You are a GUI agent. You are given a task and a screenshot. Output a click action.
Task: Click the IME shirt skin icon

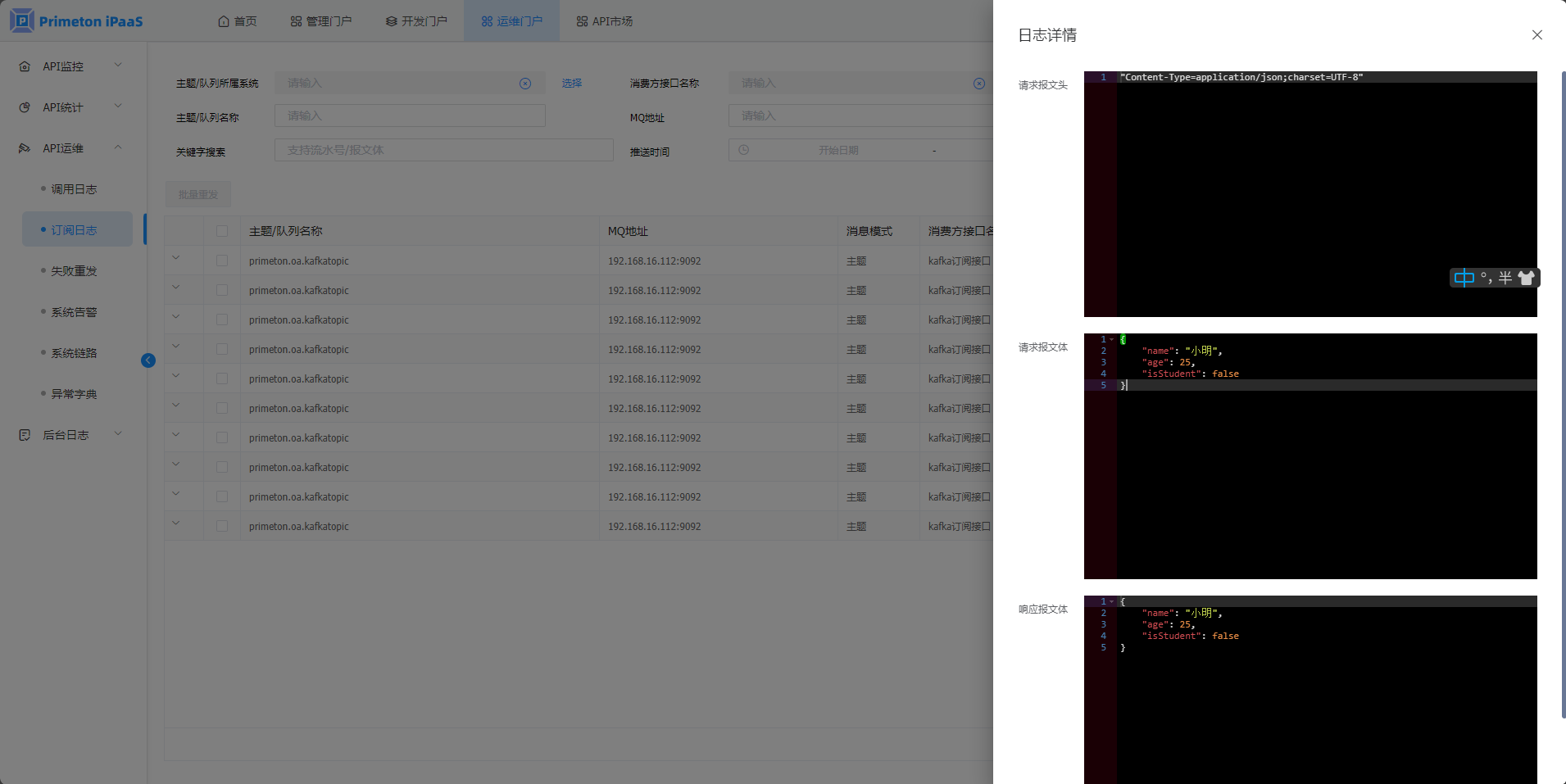[x=1526, y=279]
